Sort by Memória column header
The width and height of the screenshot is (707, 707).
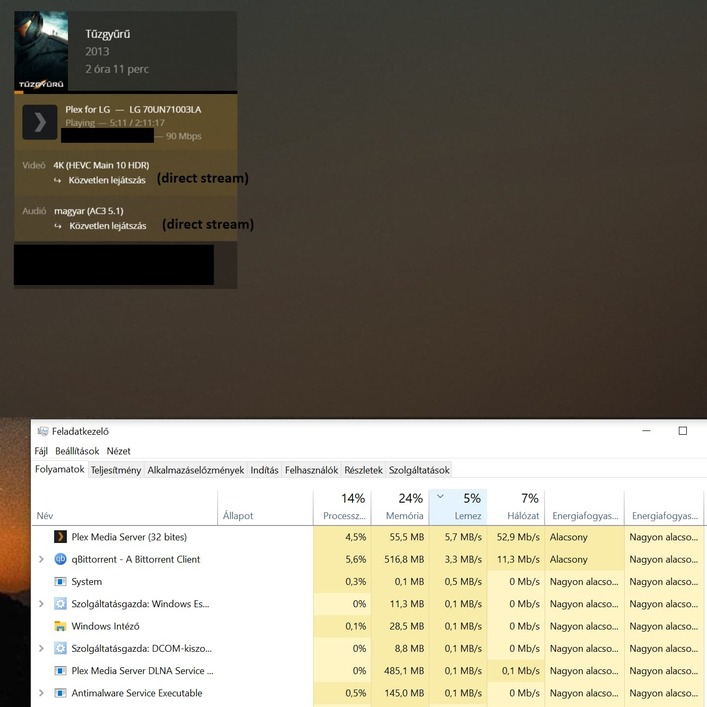coord(400,507)
